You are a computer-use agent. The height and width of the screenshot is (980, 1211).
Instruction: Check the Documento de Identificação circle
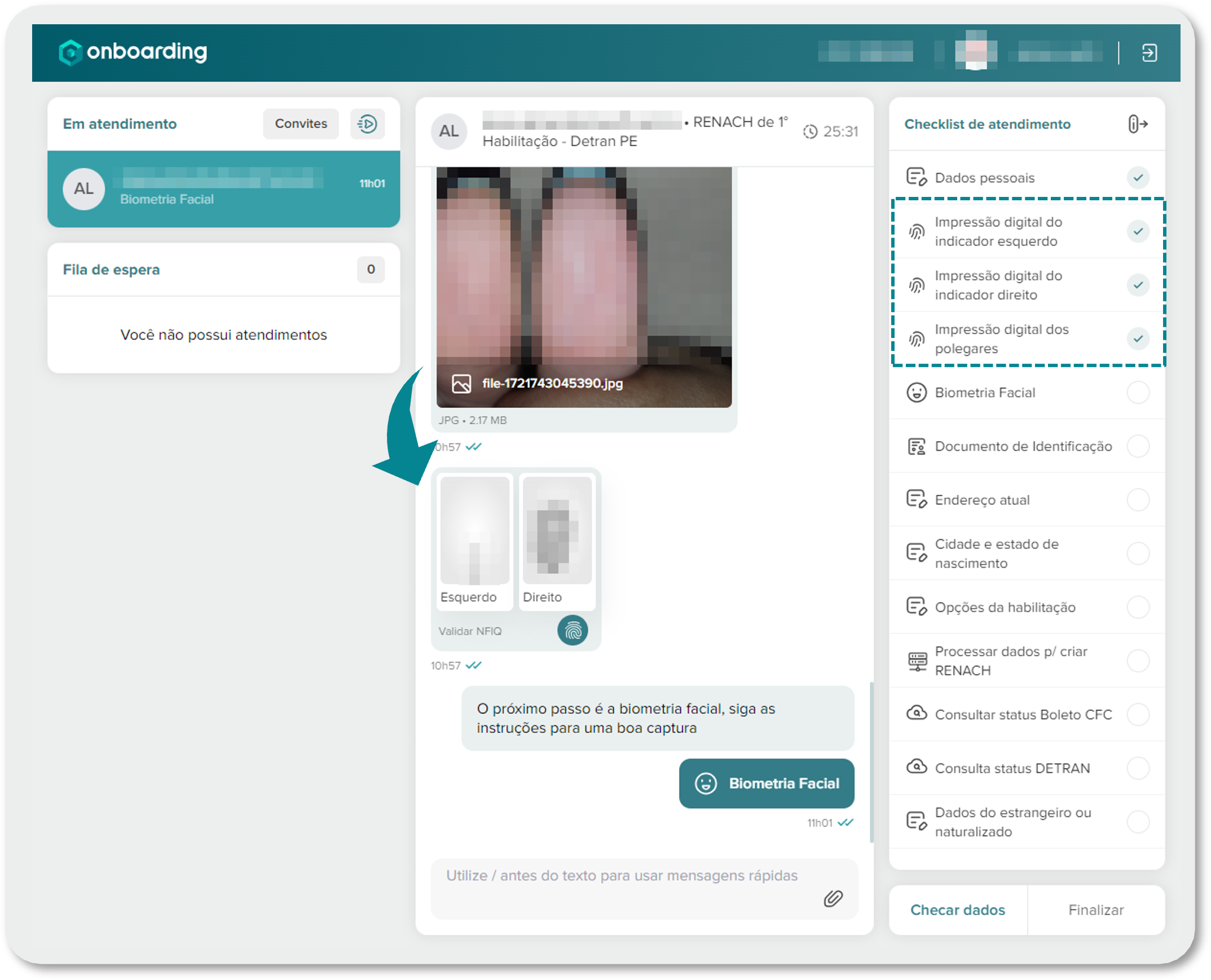(x=1138, y=446)
